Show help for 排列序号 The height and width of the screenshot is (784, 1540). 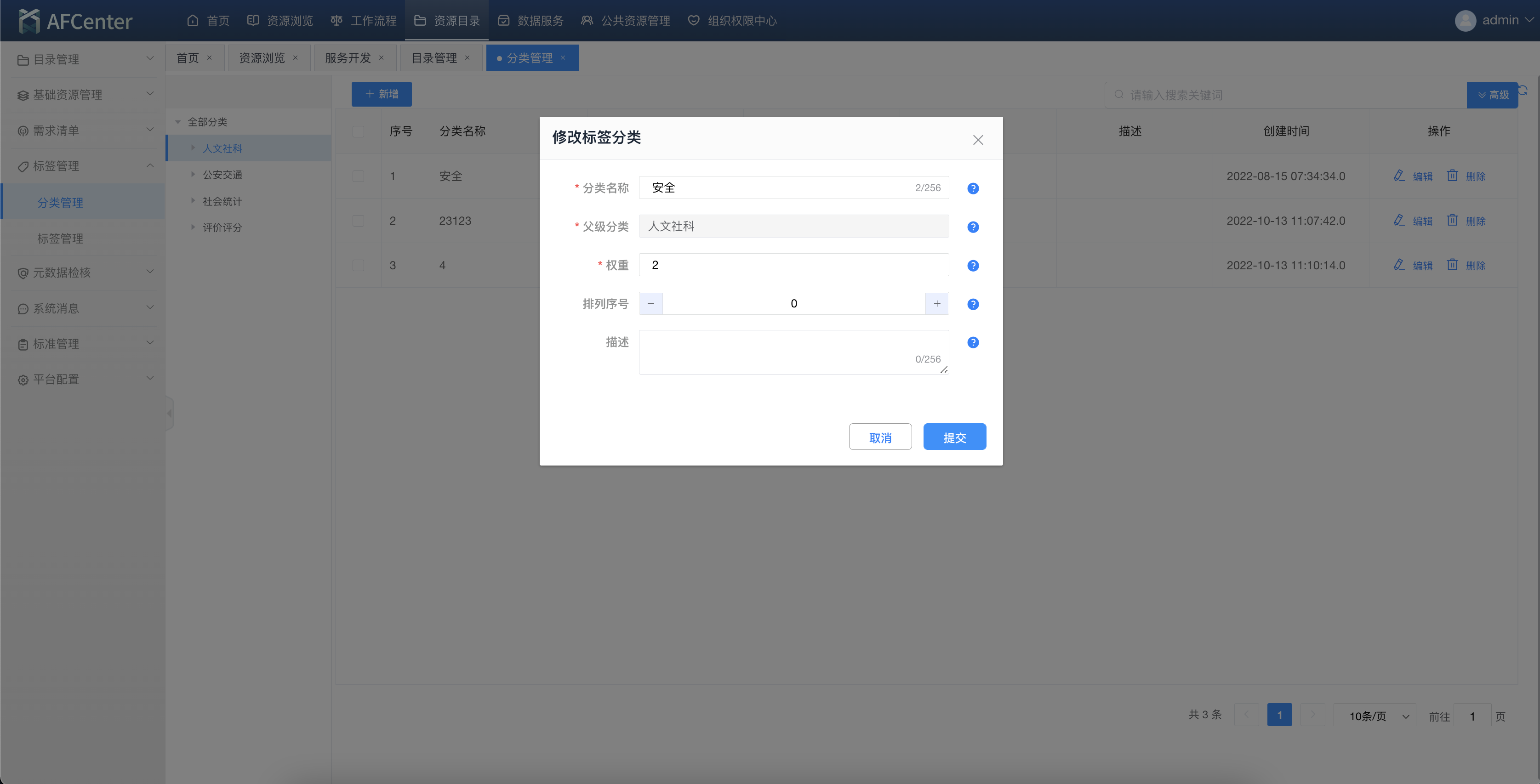973,304
